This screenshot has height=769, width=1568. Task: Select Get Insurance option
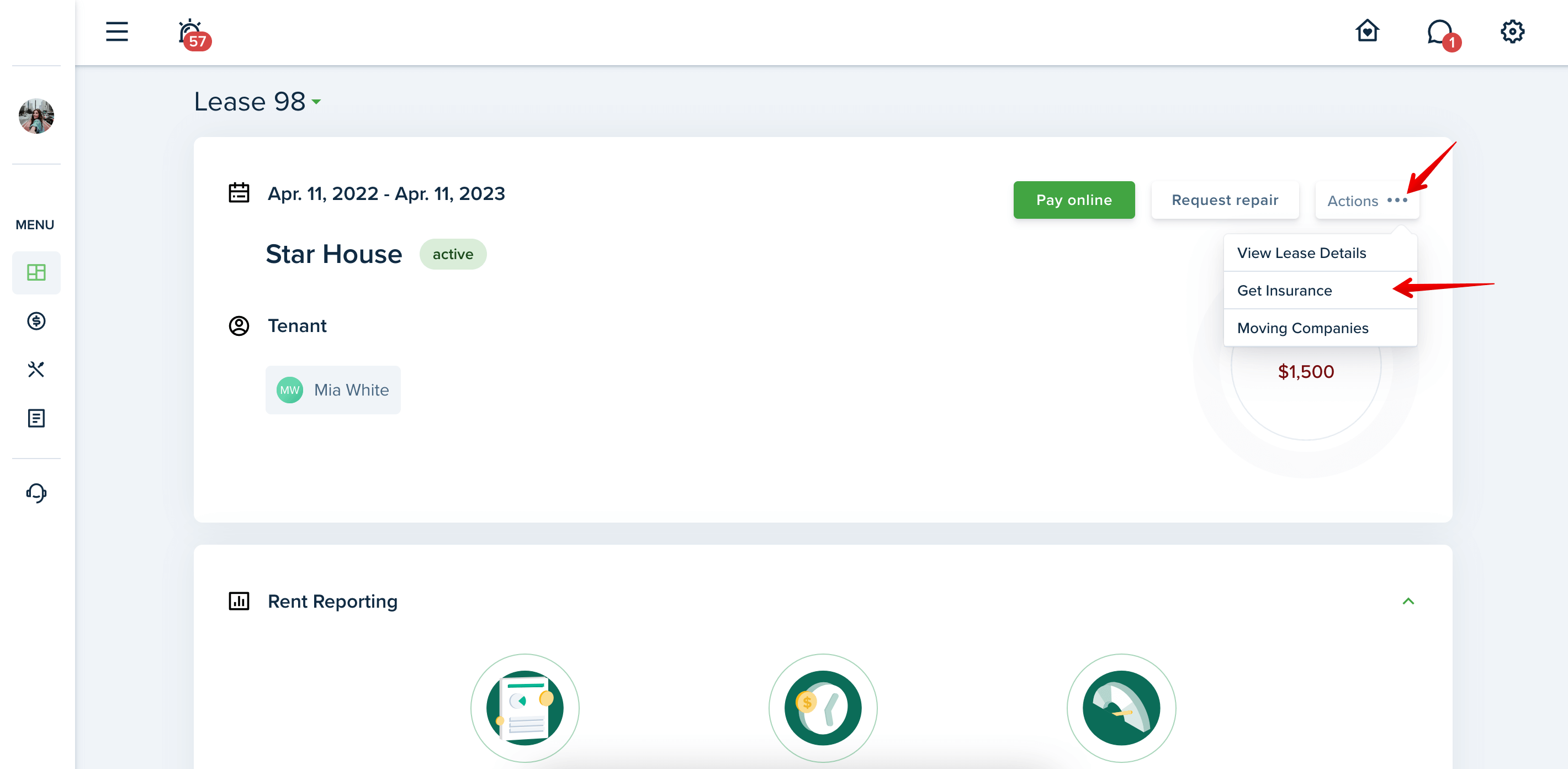[1320, 291]
